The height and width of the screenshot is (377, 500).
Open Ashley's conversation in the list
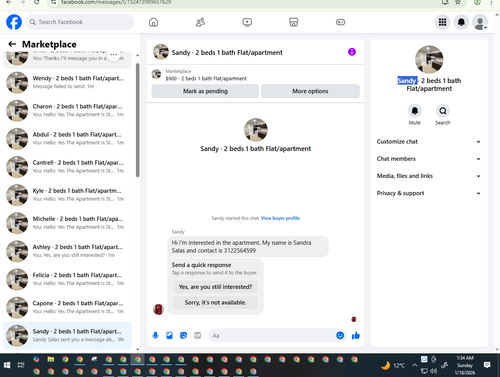(67, 251)
